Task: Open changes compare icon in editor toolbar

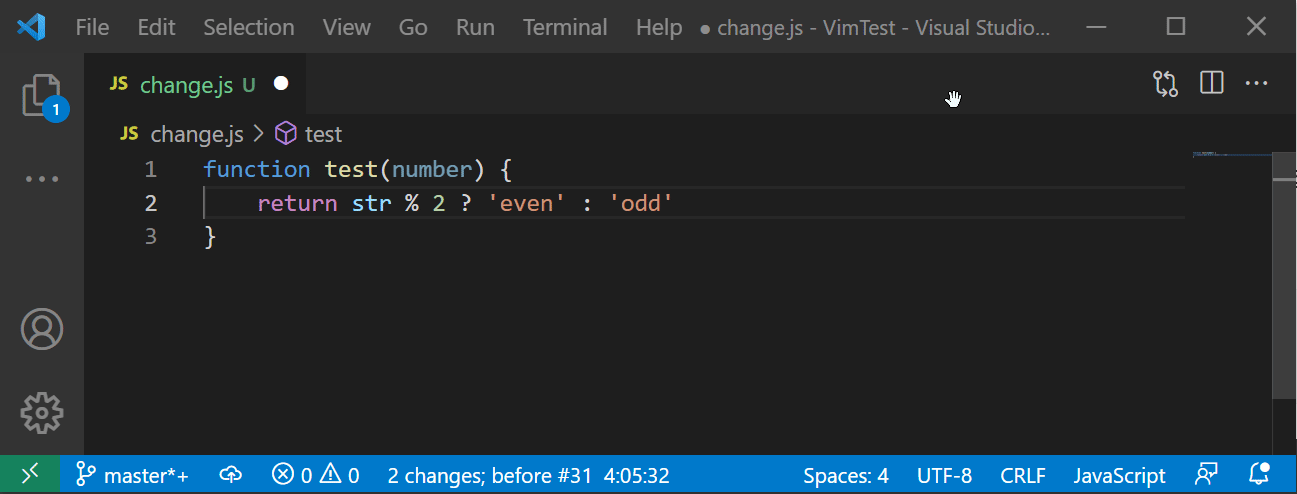Action: point(1166,84)
